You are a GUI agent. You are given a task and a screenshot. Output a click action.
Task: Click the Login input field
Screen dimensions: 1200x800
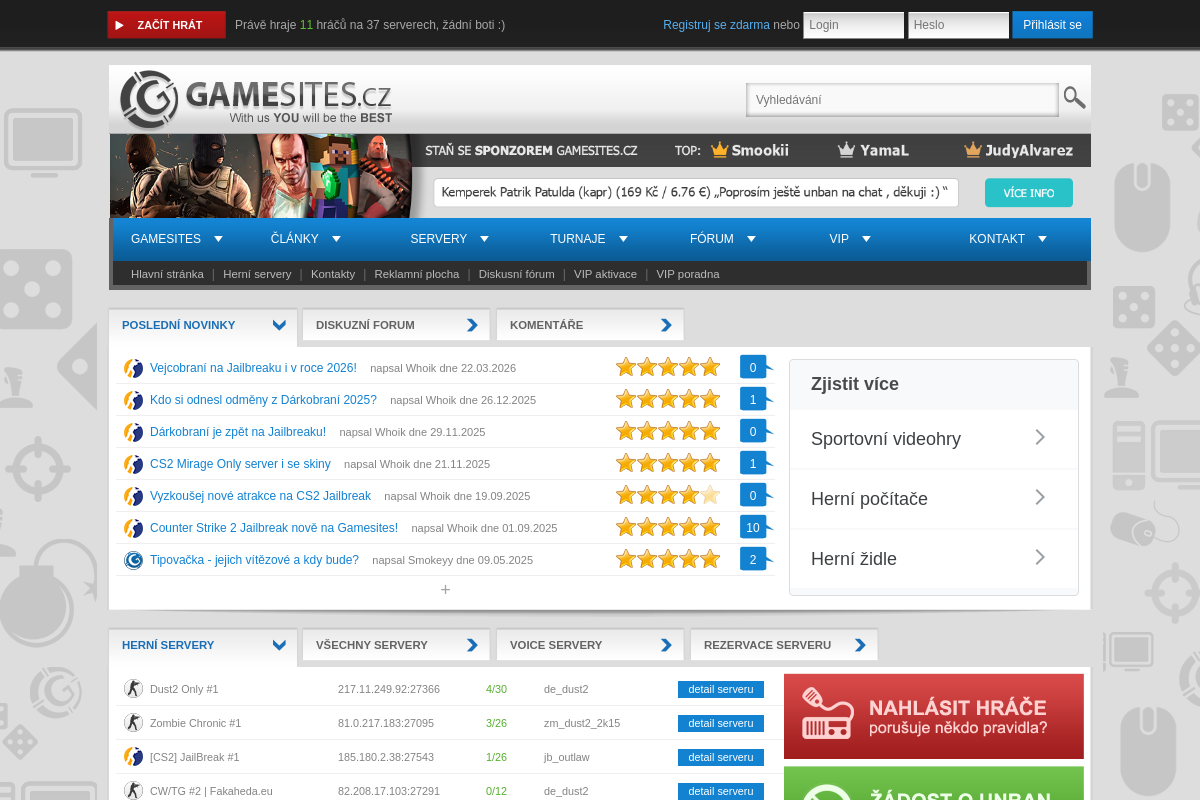point(852,25)
